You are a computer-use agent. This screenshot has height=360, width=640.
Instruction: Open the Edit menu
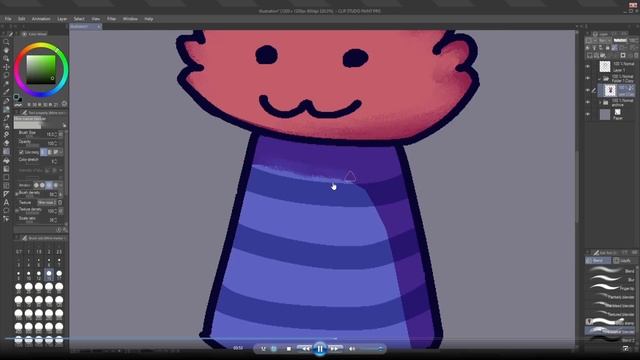pos(21,19)
